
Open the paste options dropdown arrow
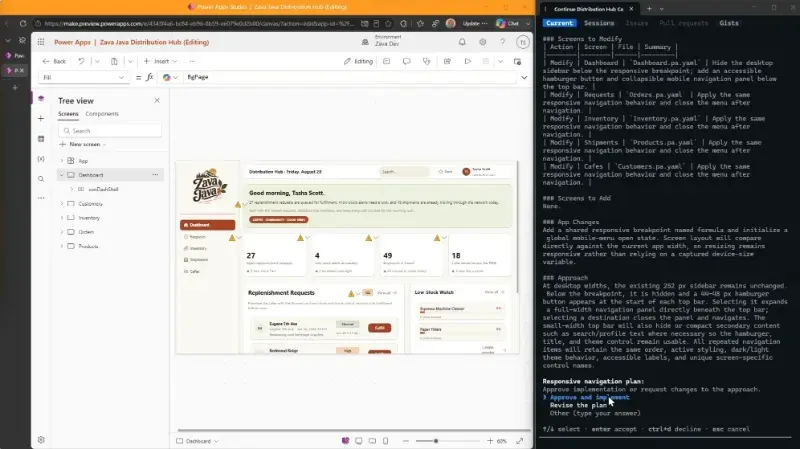pos(130,61)
